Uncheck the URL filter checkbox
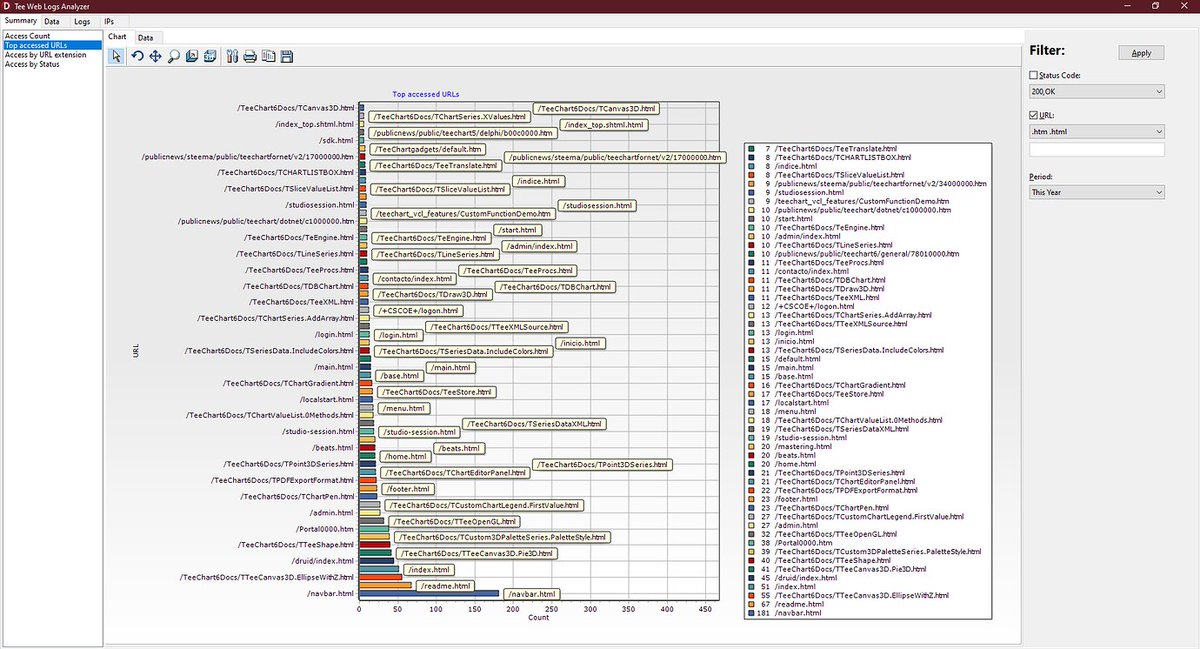 click(x=1034, y=115)
